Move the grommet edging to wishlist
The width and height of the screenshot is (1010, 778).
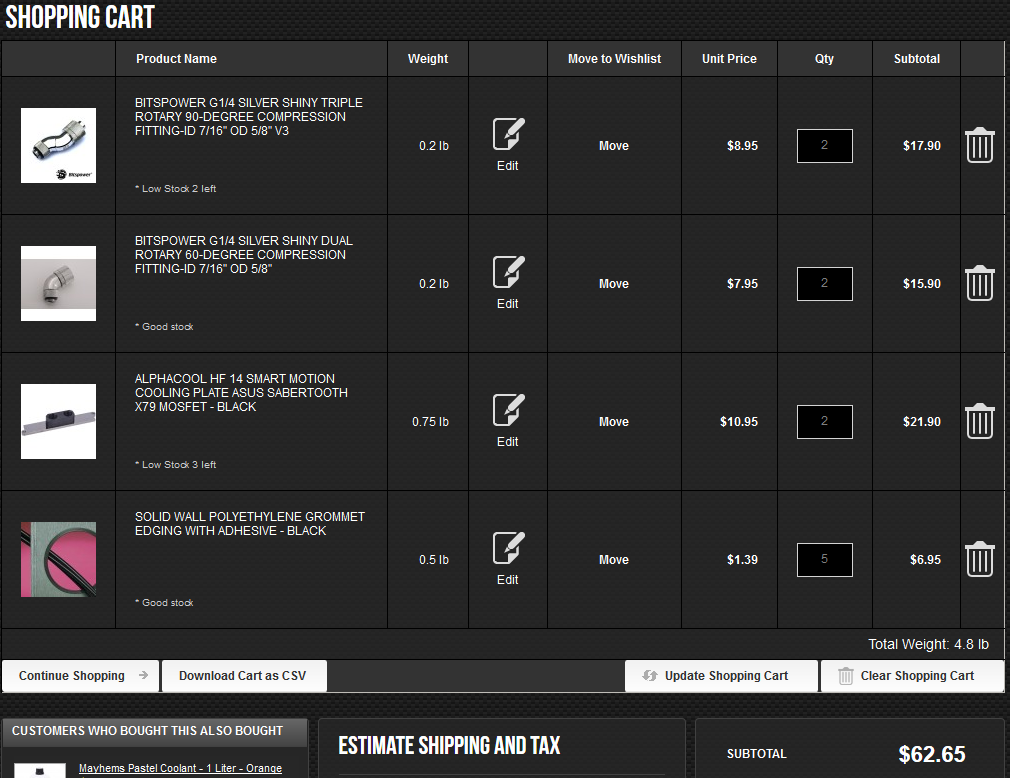click(614, 560)
